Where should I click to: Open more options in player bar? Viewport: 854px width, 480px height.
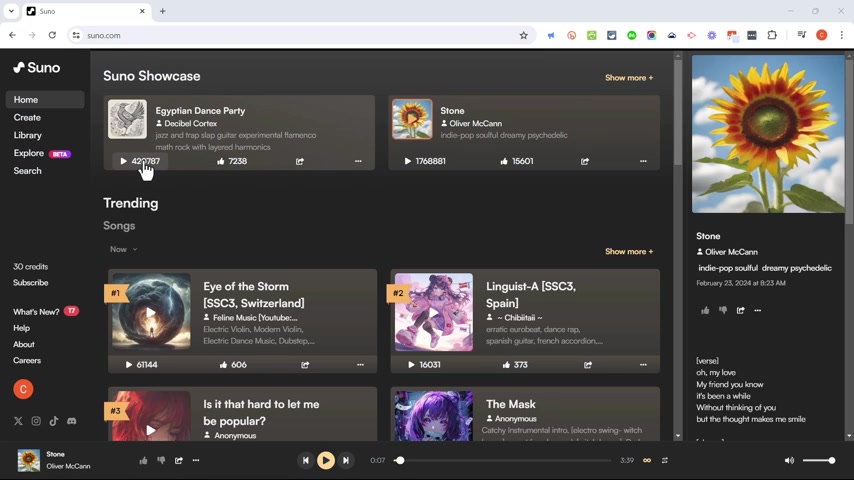[196, 460]
